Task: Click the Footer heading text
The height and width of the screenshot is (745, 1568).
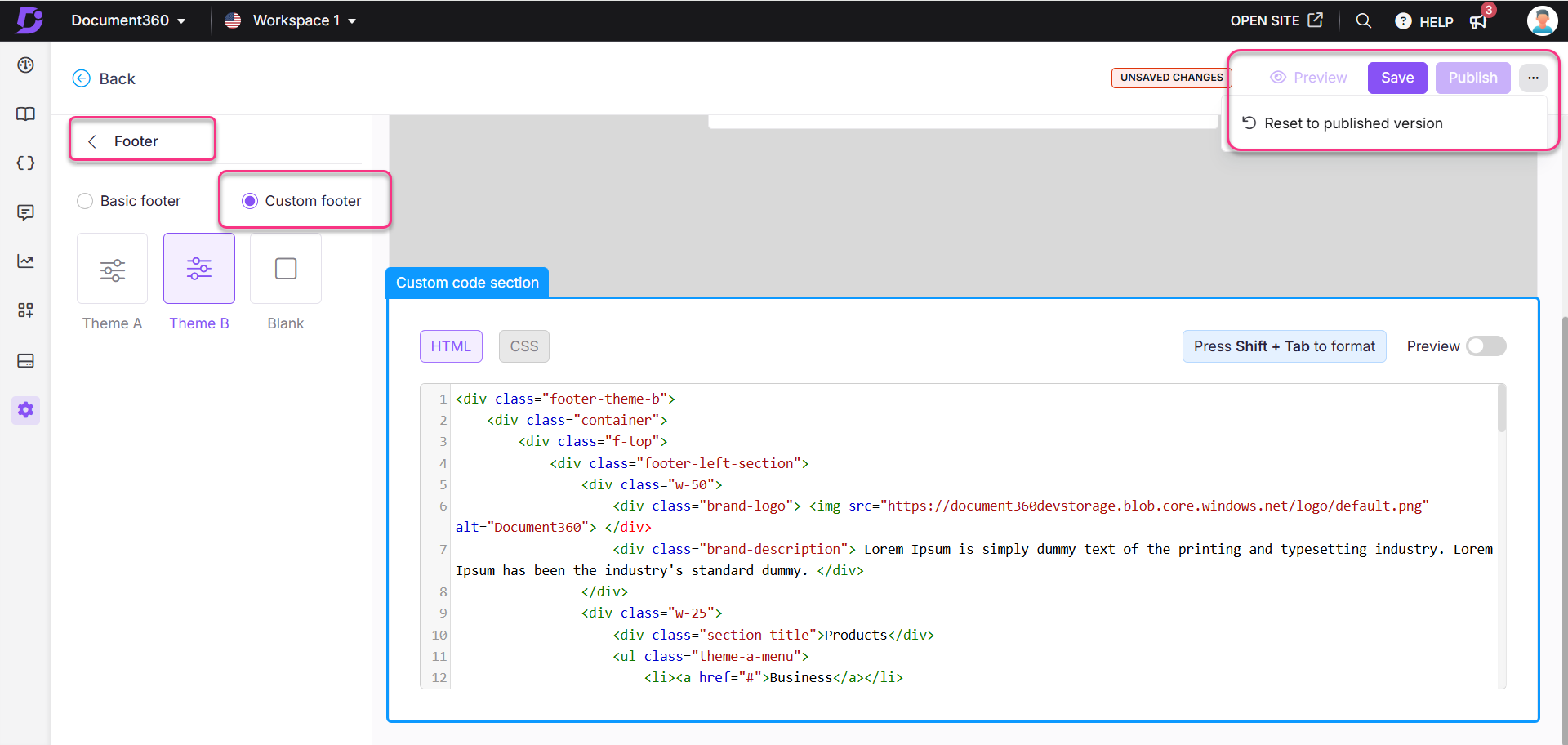Action: (136, 141)
